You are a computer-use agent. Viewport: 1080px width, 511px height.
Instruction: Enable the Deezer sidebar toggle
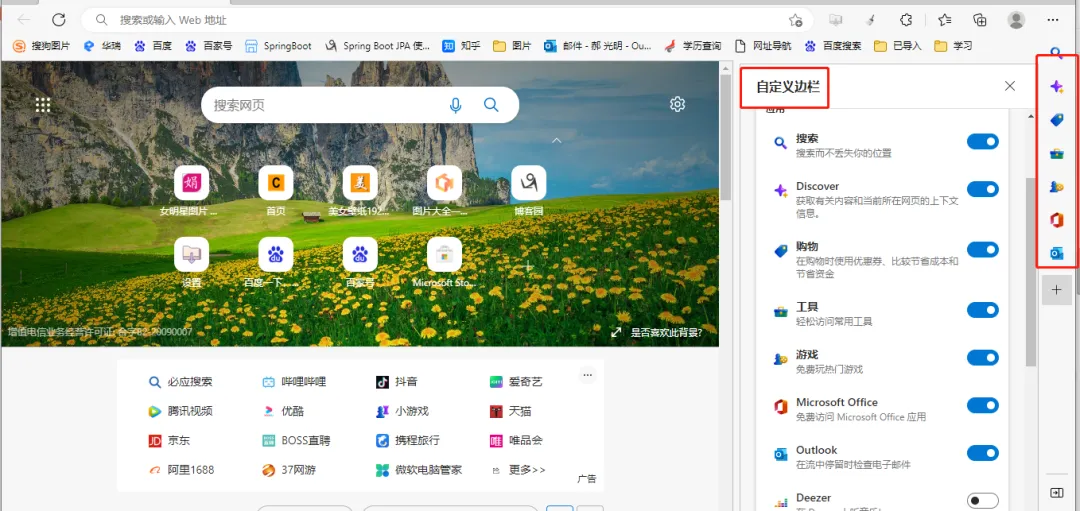click(983, 500)
